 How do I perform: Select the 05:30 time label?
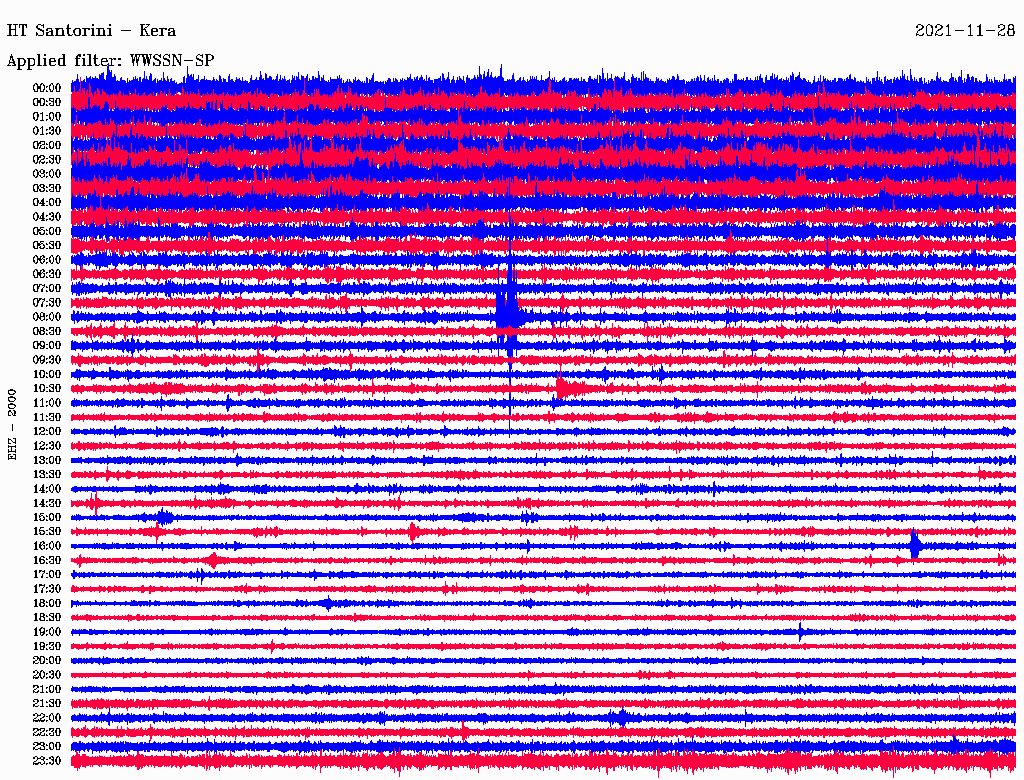coord(47,246)
